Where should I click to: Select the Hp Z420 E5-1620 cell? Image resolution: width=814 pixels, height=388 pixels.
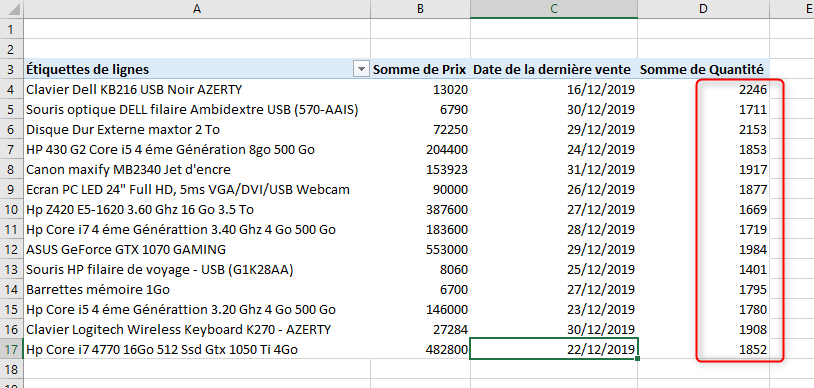(197, 209)
